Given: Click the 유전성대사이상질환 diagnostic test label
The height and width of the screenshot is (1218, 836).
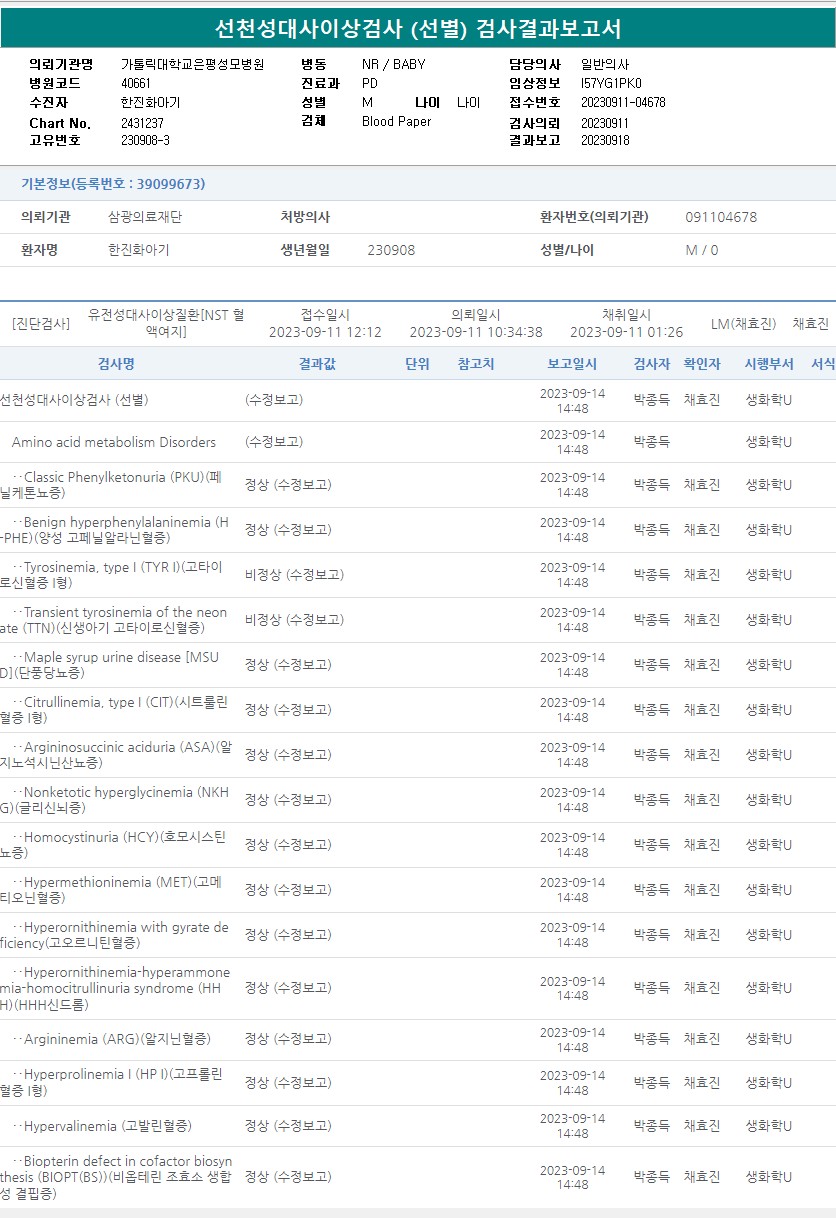Looking at the screenshot, I should (166, 323).
